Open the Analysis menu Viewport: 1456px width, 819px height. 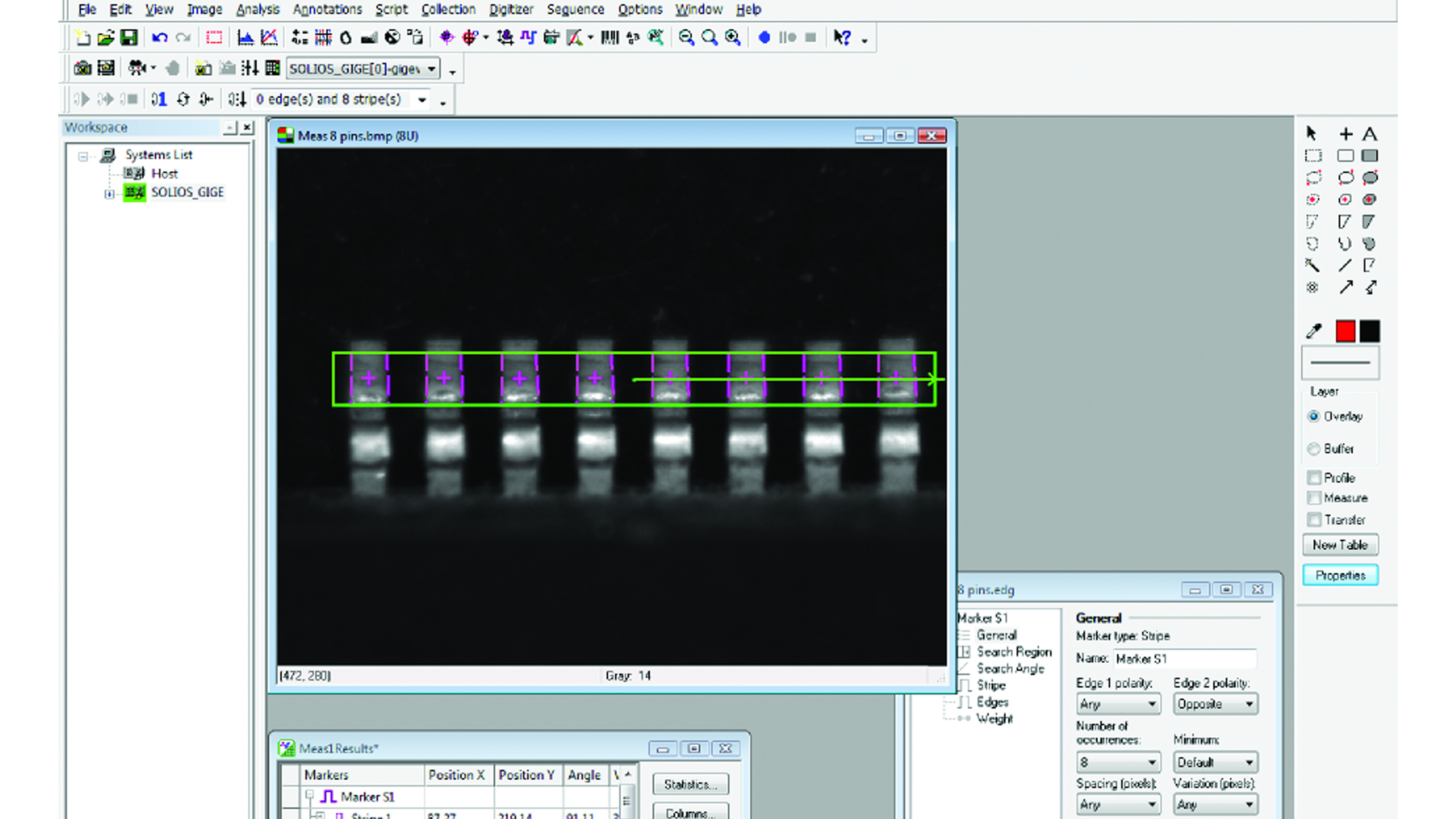[x=258, y=10]
